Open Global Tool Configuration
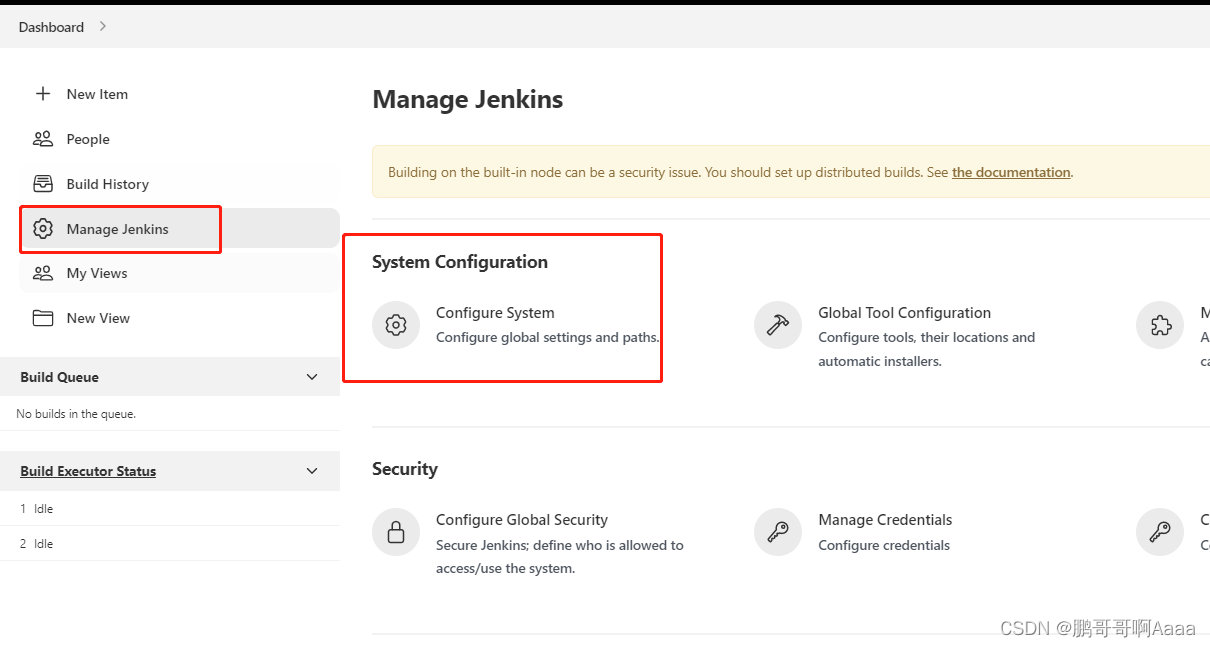This screenshot has width=1210, height=647. (904, 313)
